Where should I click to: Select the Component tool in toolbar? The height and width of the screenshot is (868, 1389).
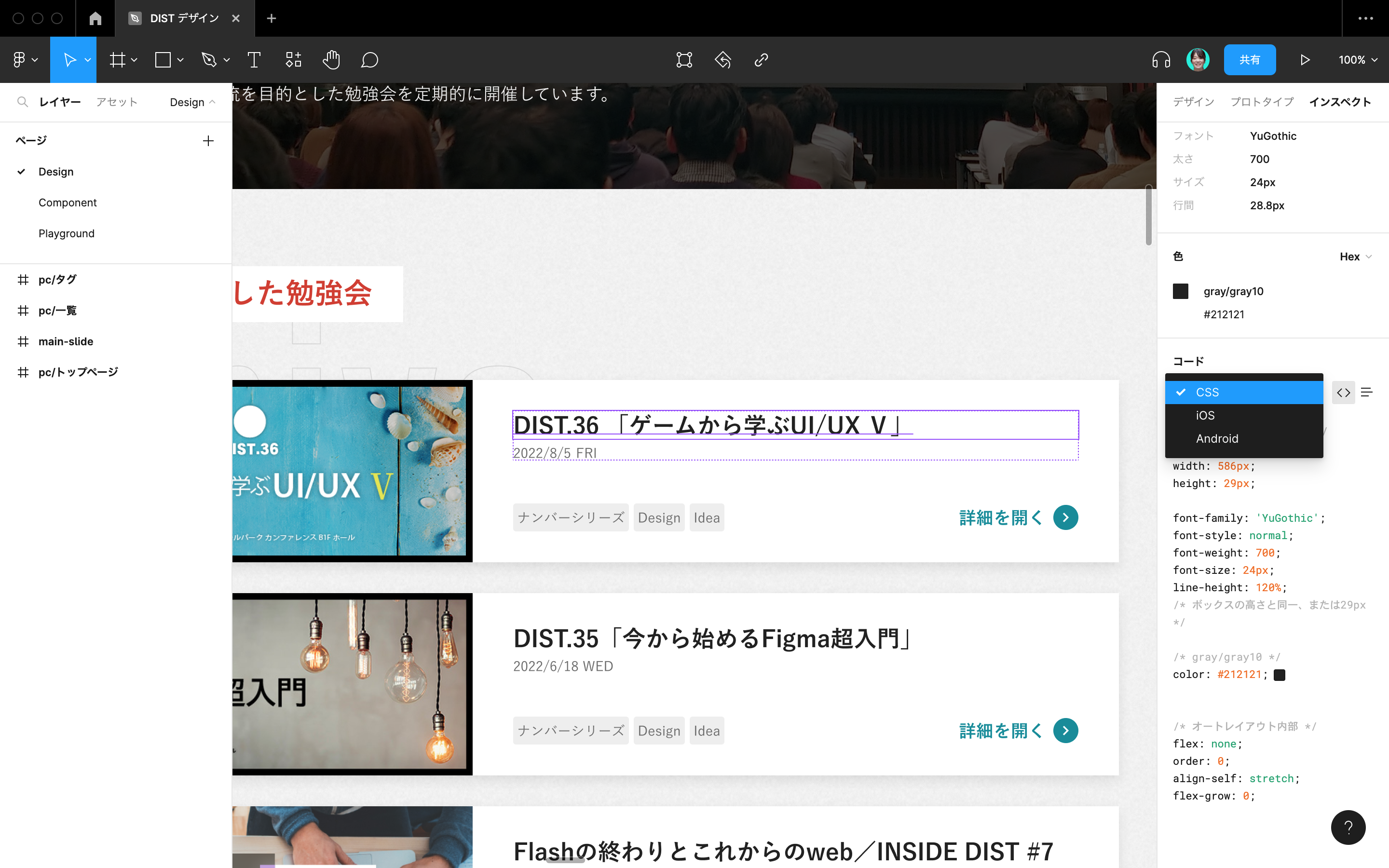[x=293, y=60]
